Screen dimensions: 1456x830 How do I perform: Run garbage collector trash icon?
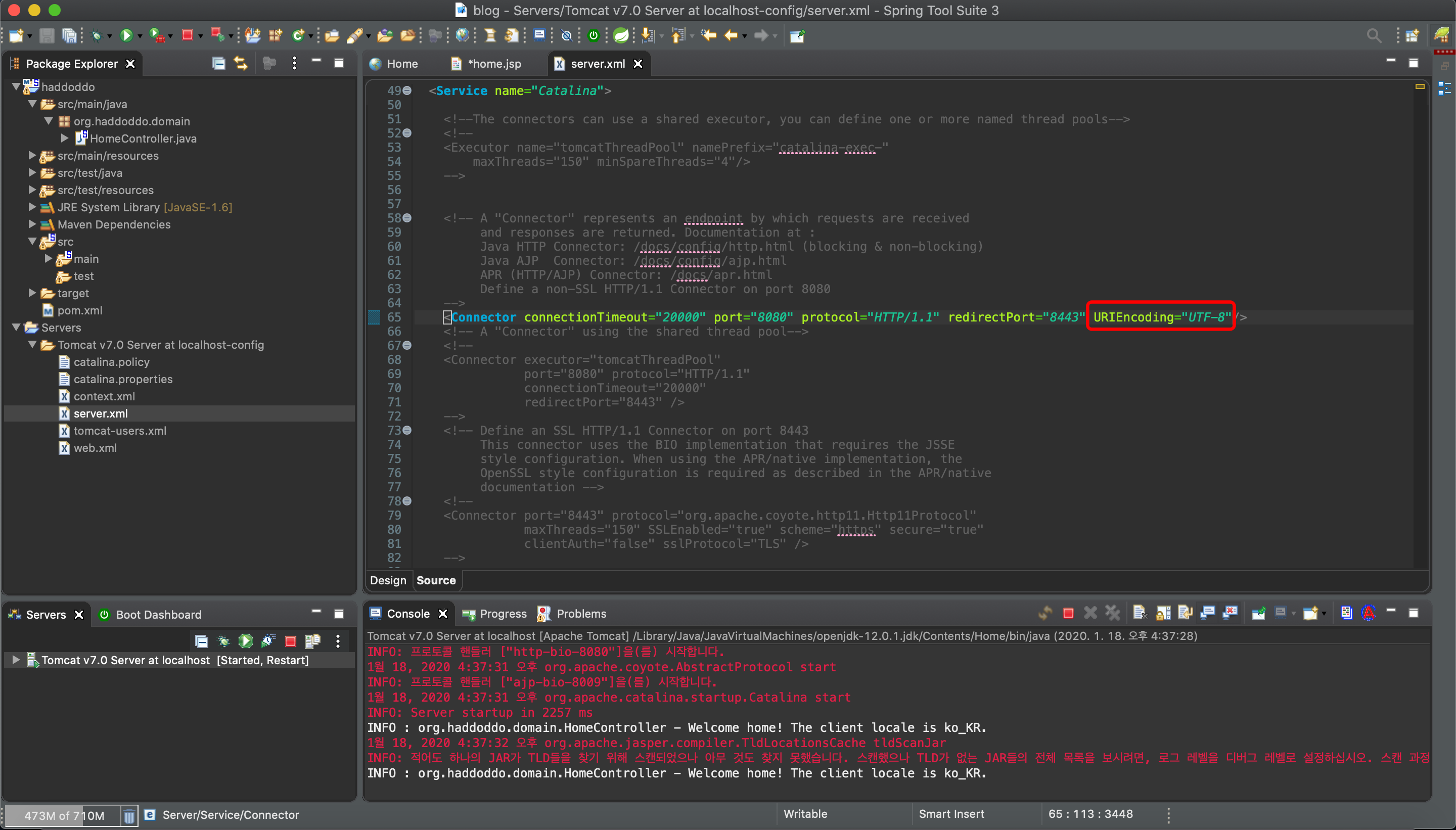129,816
